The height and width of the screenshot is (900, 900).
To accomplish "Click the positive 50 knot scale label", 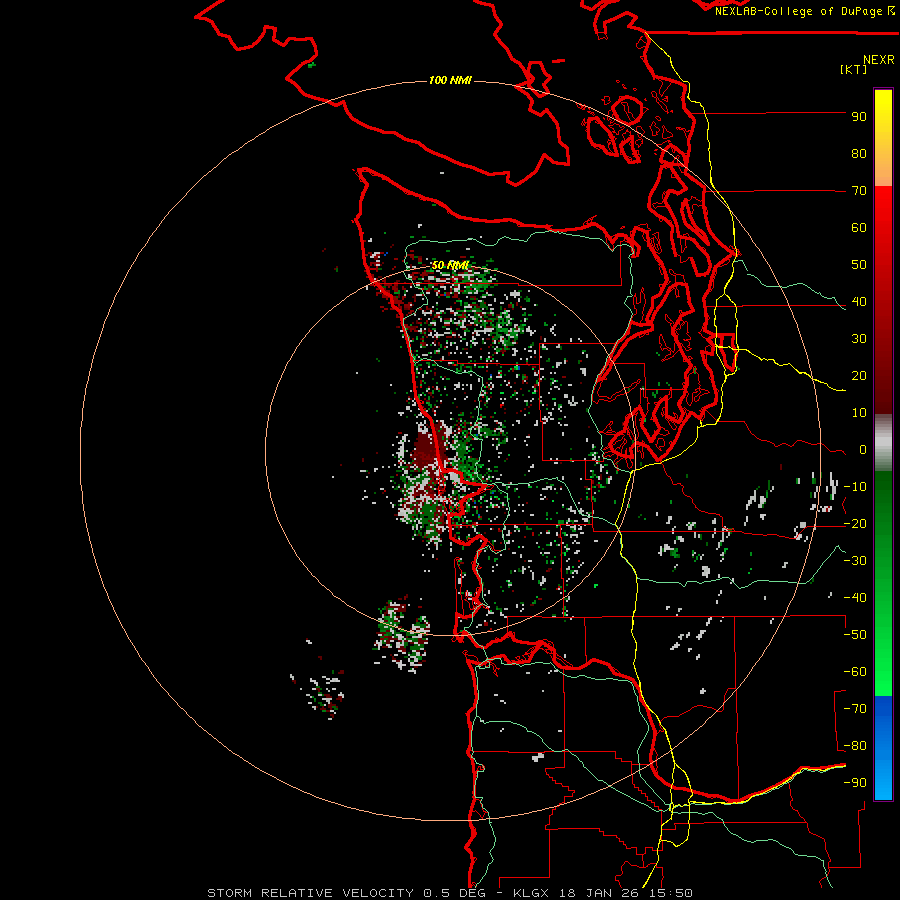I will click(859, 265).
